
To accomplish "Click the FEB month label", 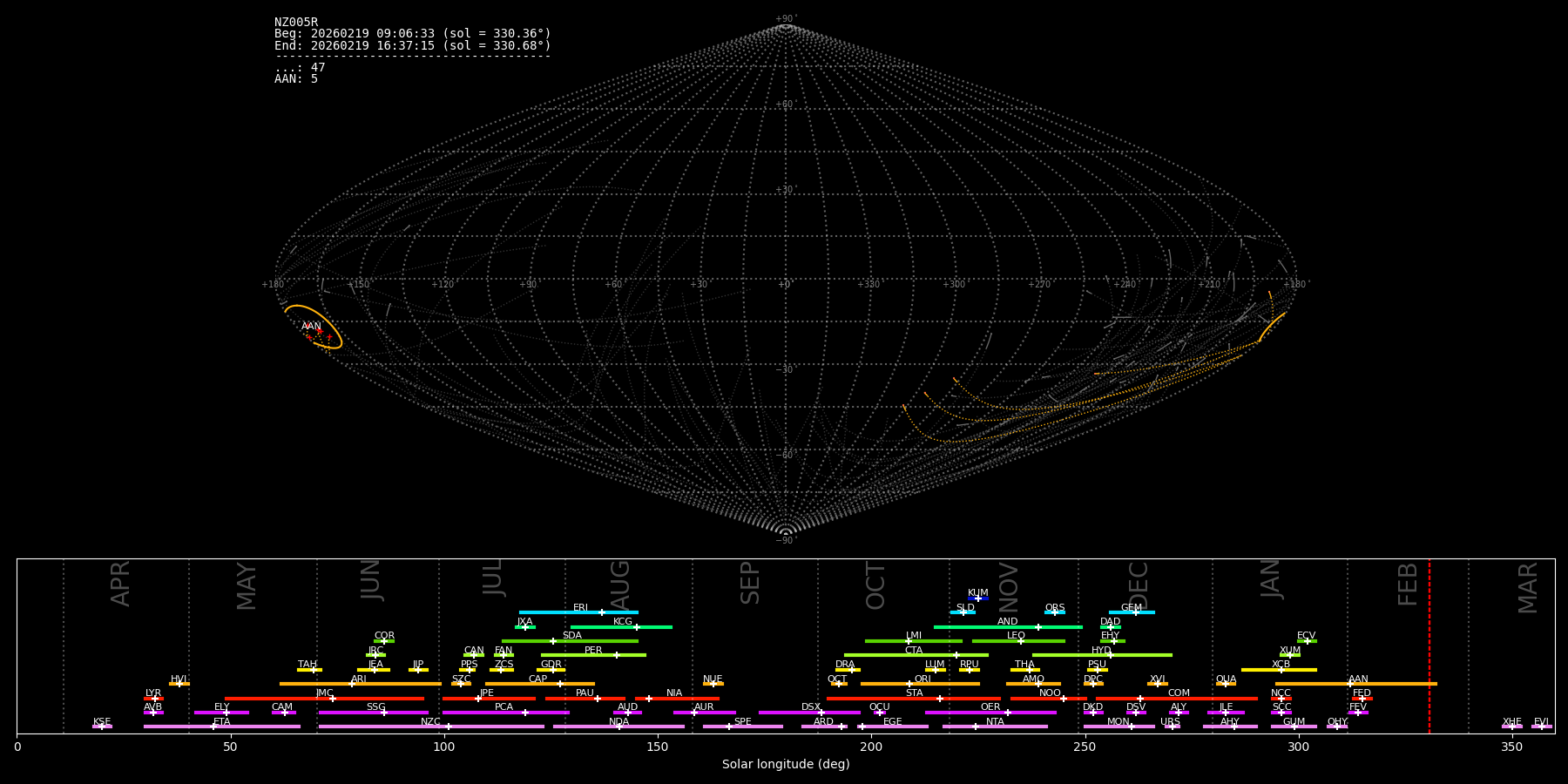I will (x=1408, y=584).
